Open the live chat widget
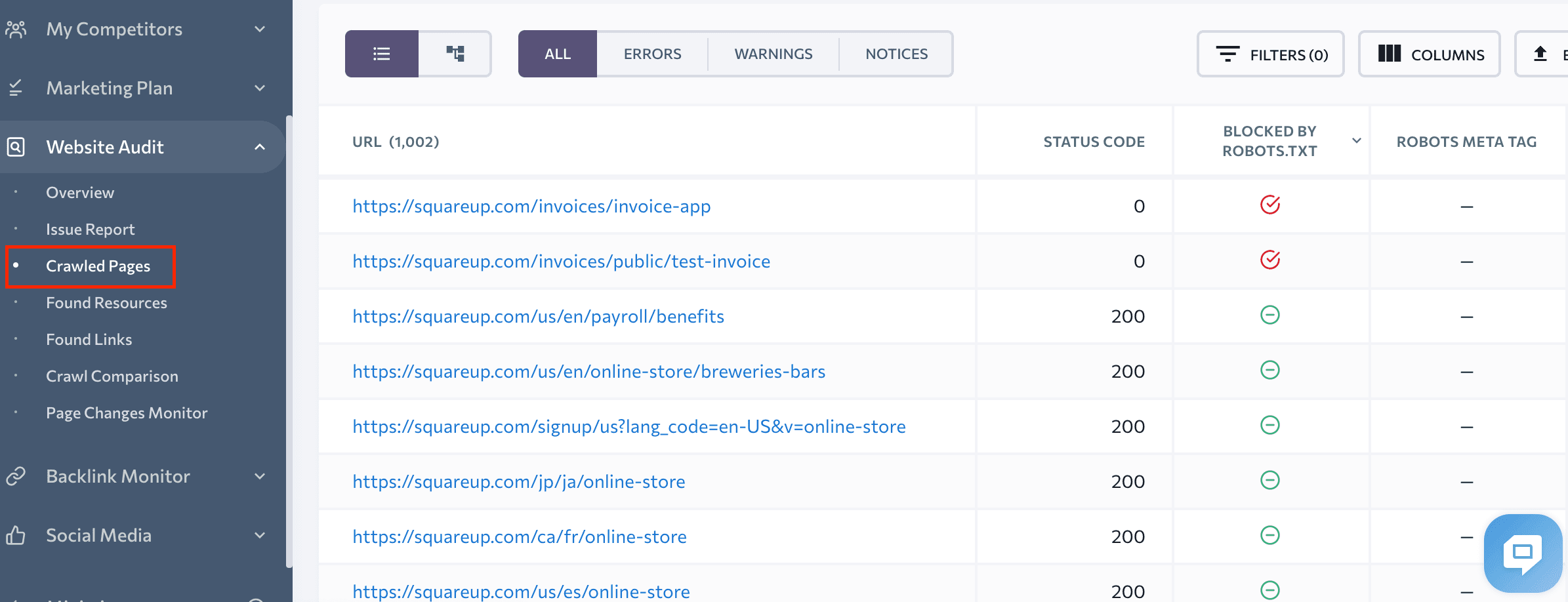The height and width of the screenshot is (602, 1568). (1523, 553)
